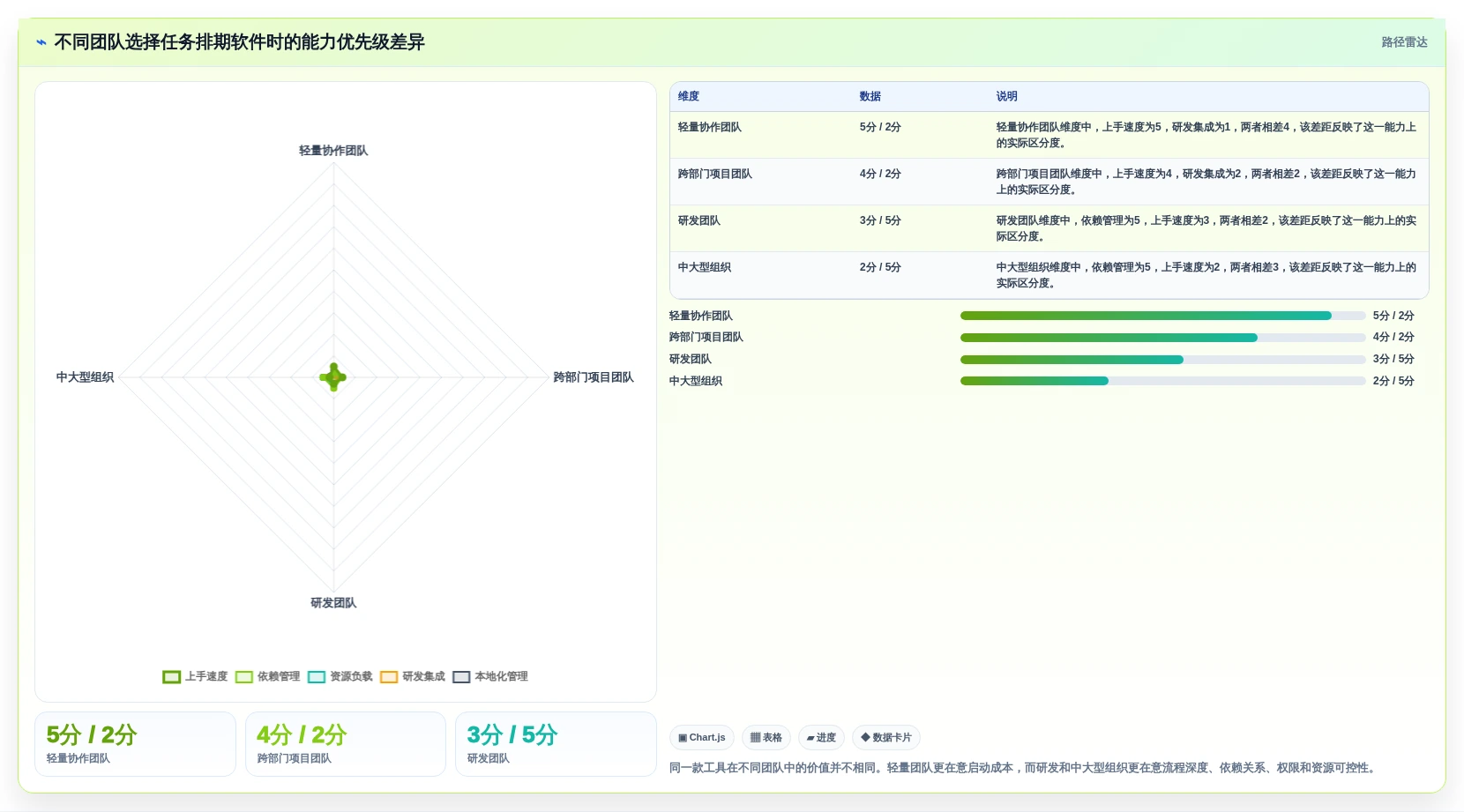
Task: Click the green data point at radar center
Action: tap(333, 377)
